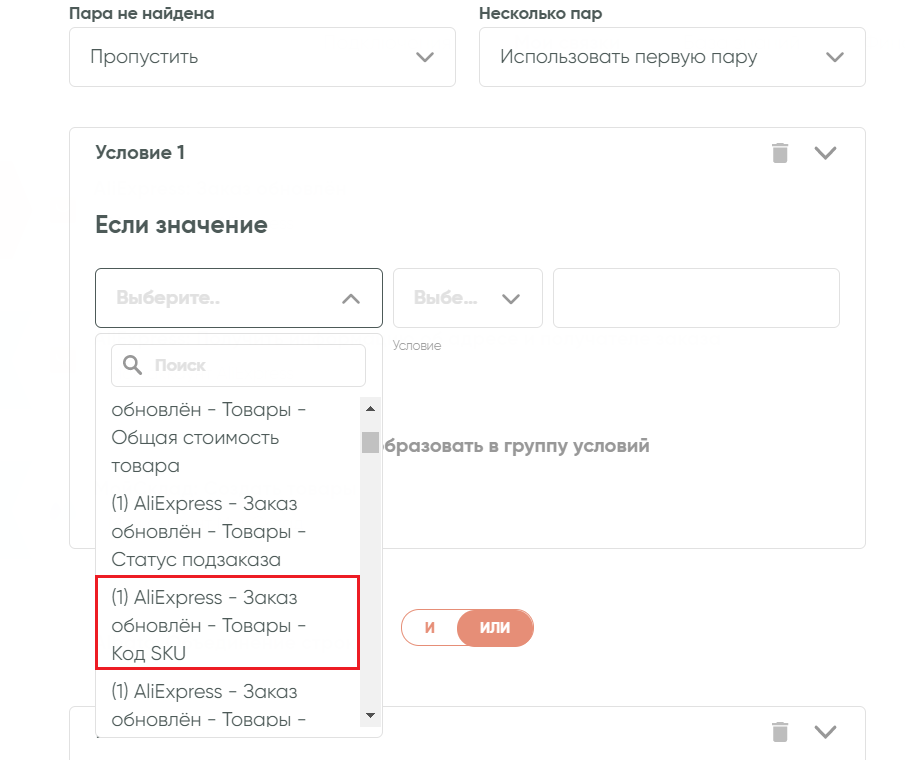Collapse the Условие 1 block chevron
This screenshot has height=760, width=905.
pyautogui.click(x=825, y=153)
